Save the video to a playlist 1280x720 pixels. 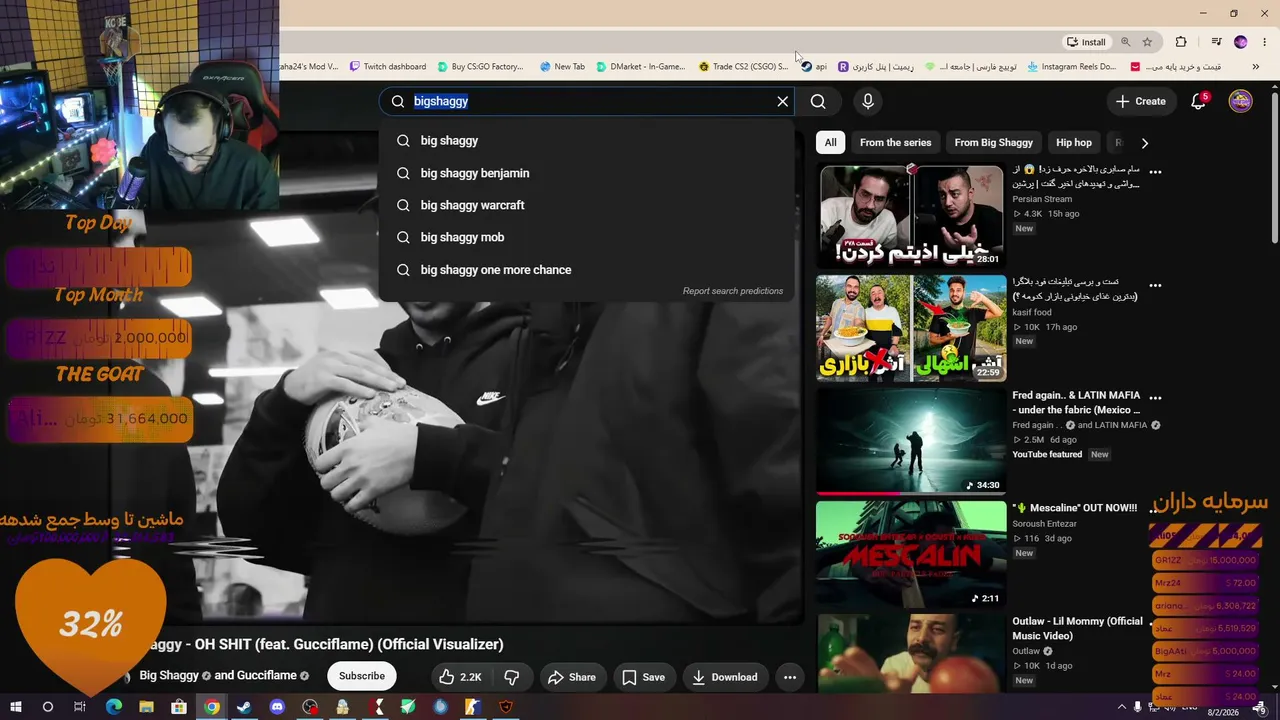(x=643, y=677)
